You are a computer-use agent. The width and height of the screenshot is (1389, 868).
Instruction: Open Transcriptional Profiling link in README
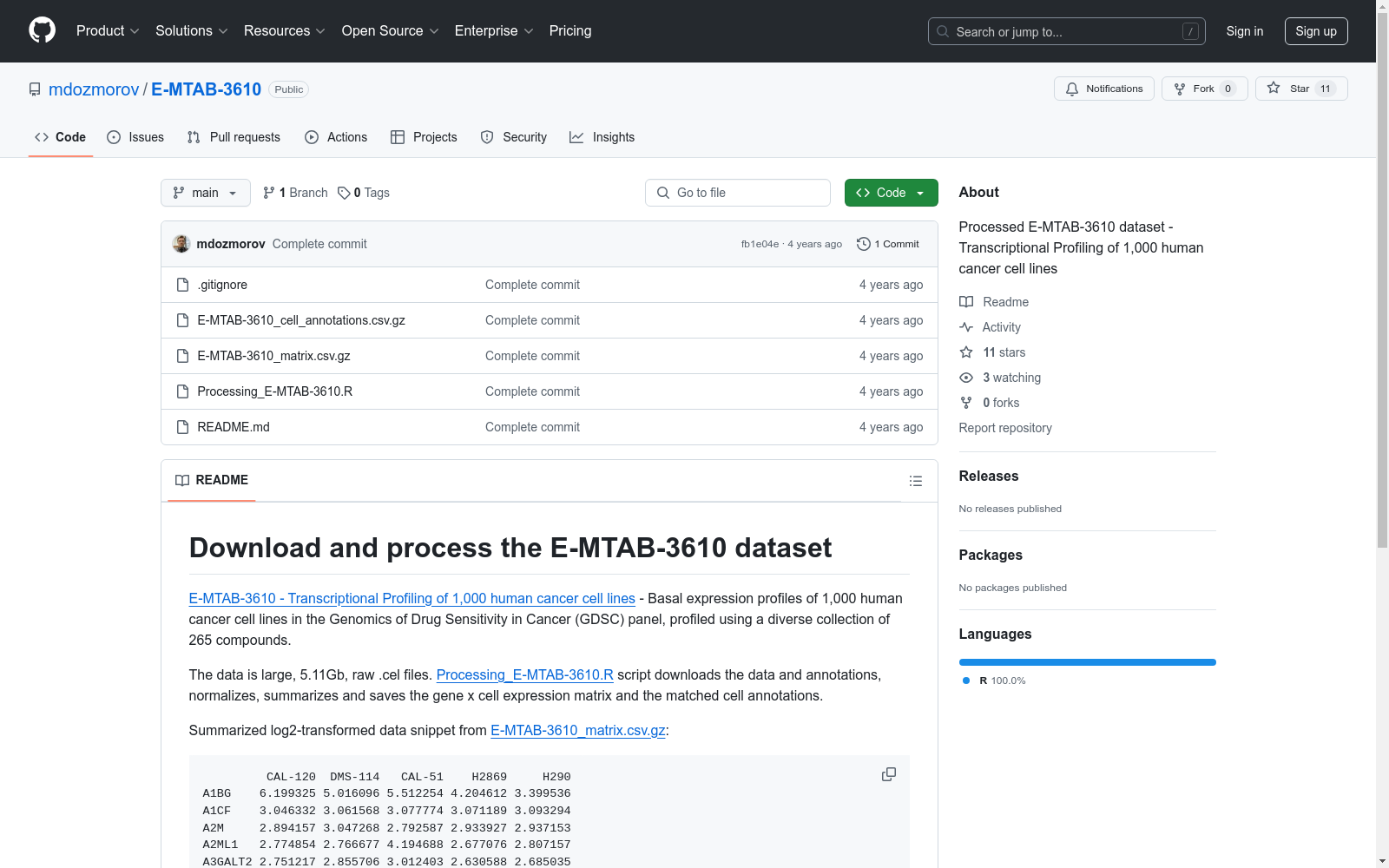pyautogui.click(x=412, y=598)
